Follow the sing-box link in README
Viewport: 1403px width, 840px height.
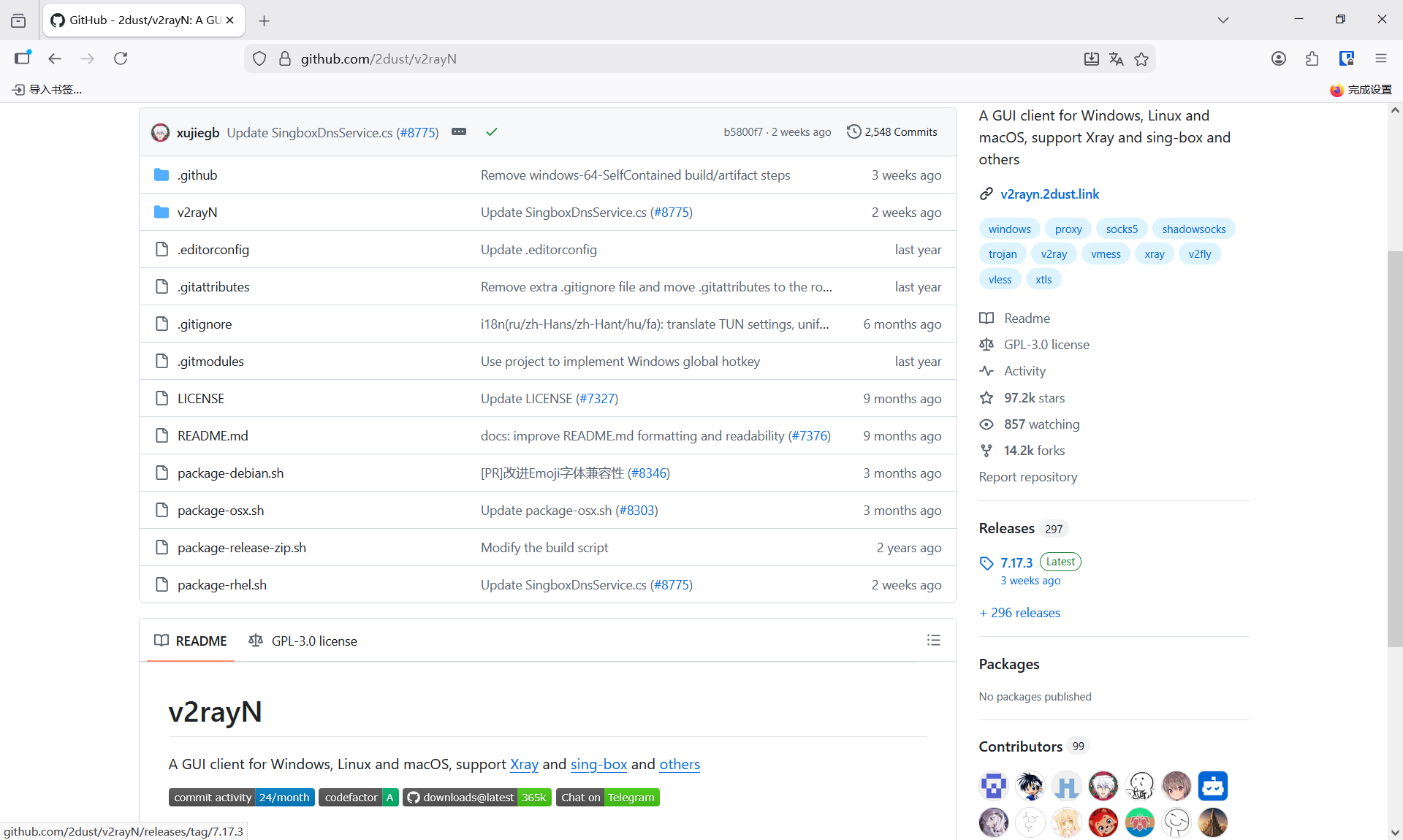pos(598,763)
